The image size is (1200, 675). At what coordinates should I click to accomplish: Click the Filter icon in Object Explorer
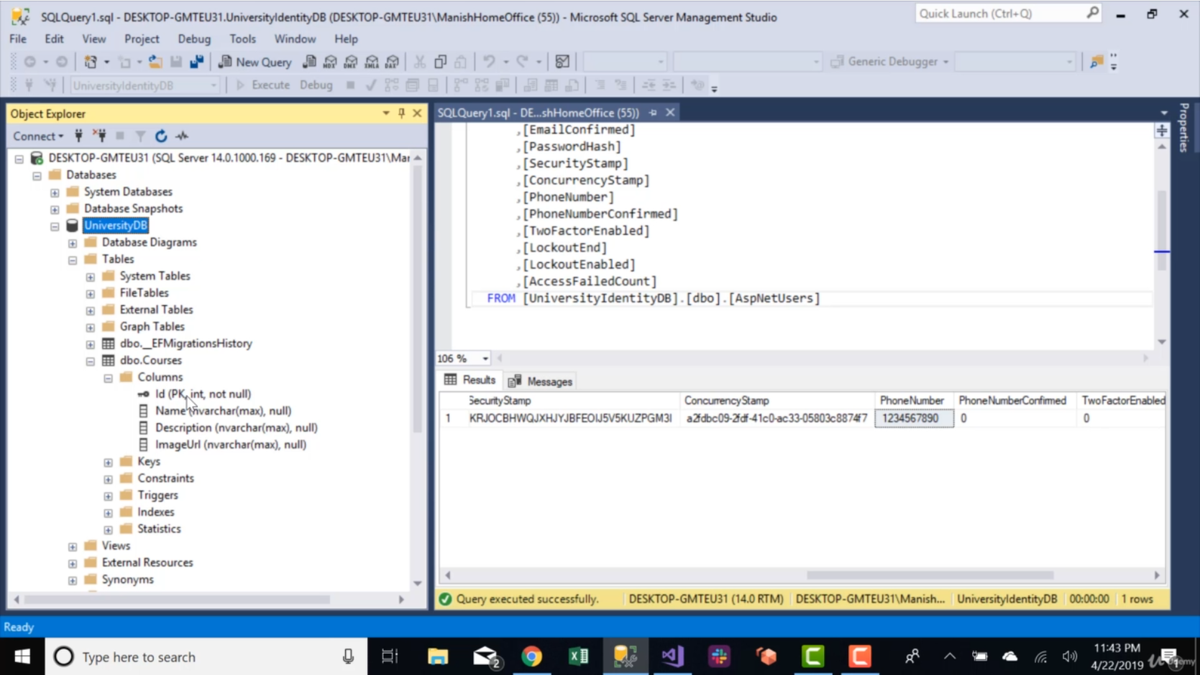point(141,136)
